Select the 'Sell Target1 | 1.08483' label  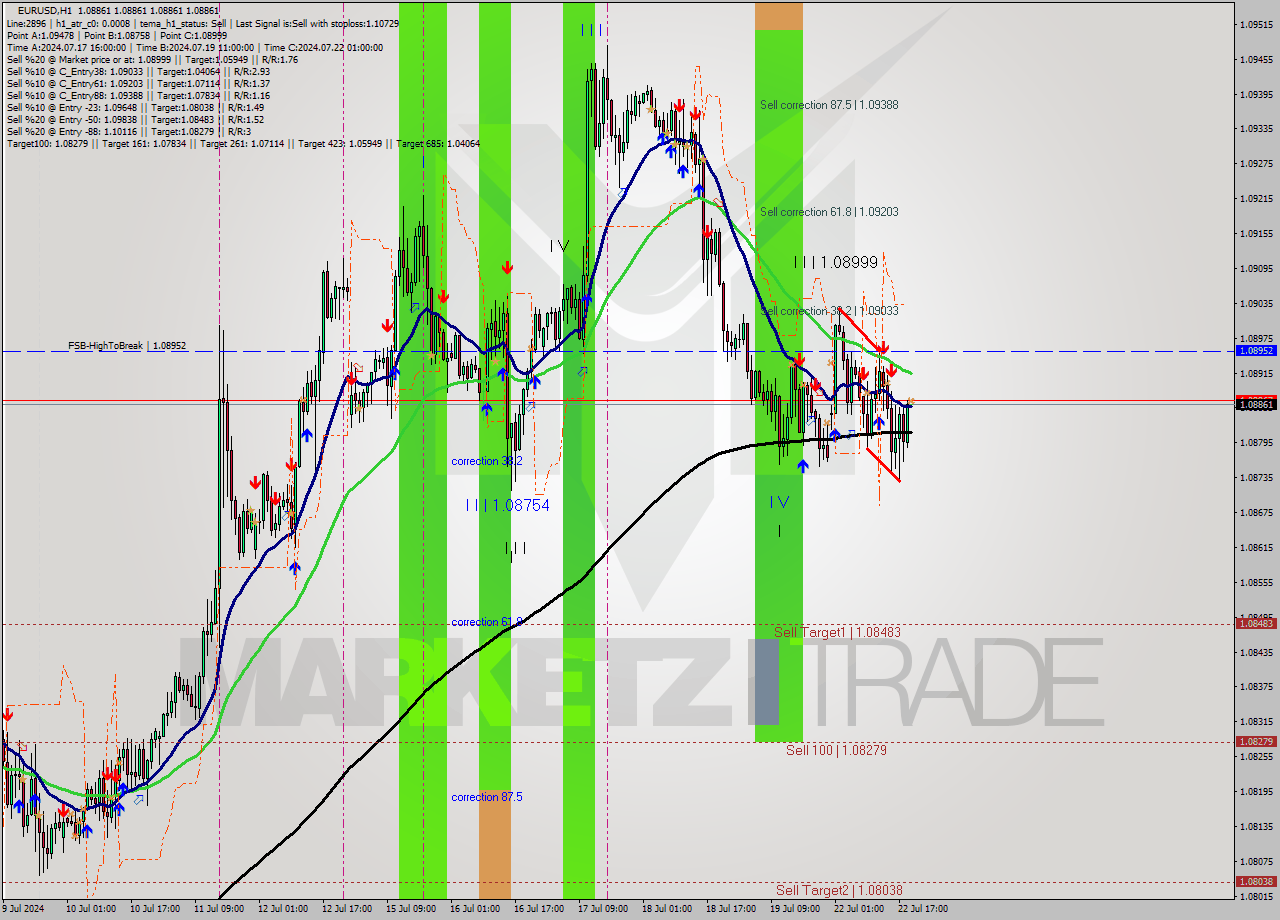[x=837, y=632]
